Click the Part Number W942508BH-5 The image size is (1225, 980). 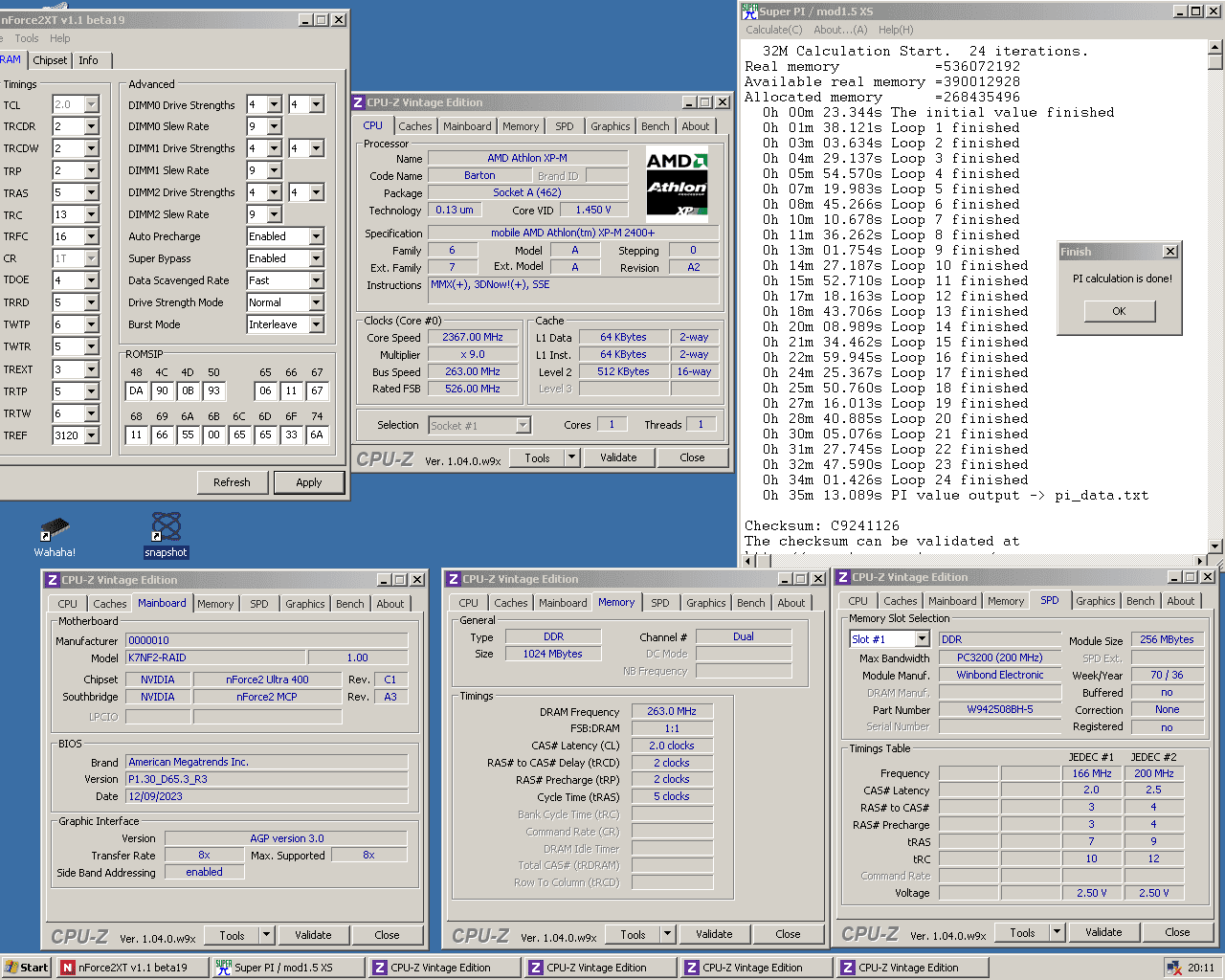tap(1000, 709)
